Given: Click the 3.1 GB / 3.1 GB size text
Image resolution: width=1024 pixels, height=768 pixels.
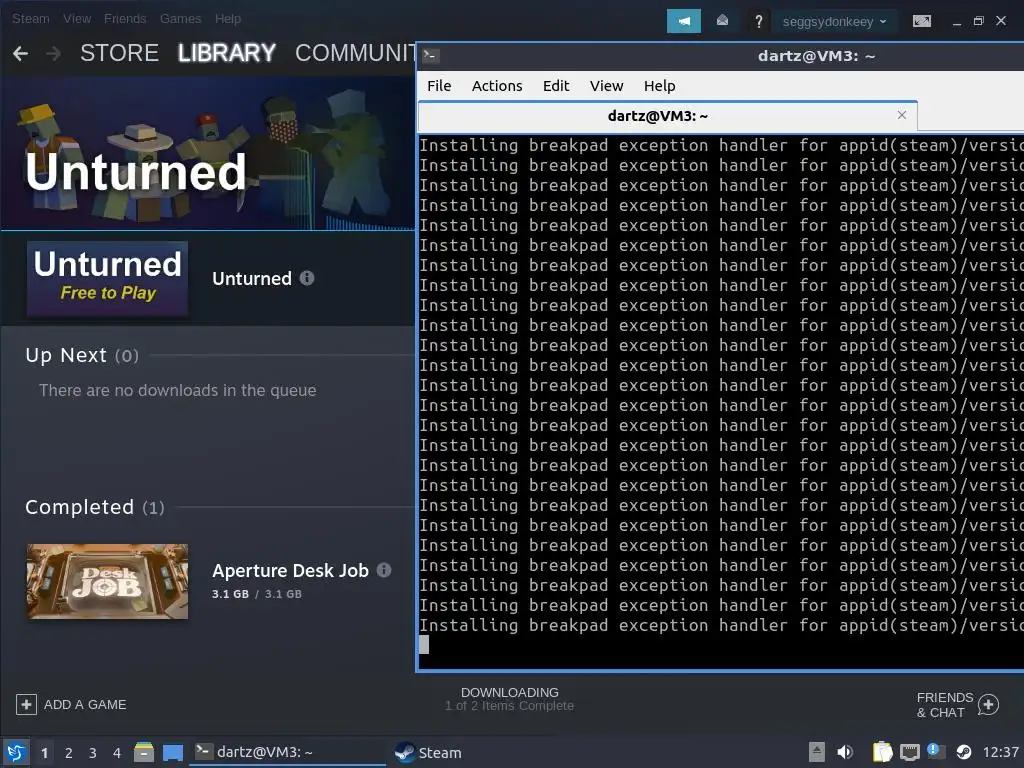Looking at the screenshot, I should coord(257,594).
